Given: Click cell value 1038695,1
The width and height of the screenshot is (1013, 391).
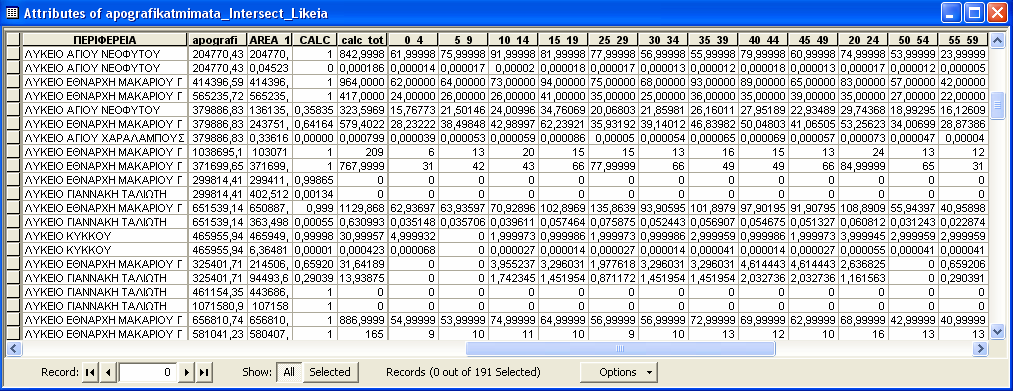Looking at the screenshot, I should coord(218,152).
